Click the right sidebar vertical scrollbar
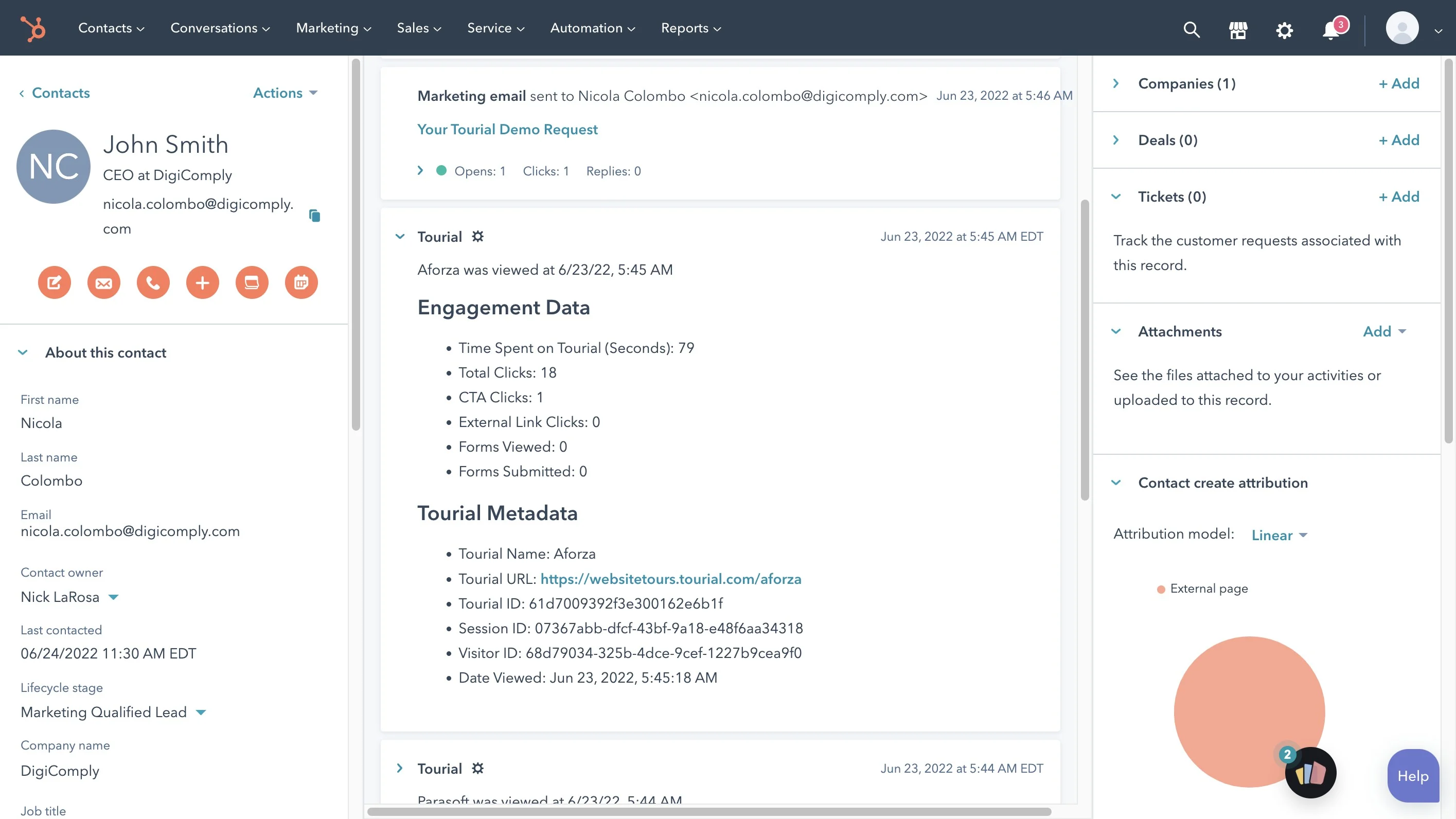The image size is (1456, 819). [x=1448, y=252]
